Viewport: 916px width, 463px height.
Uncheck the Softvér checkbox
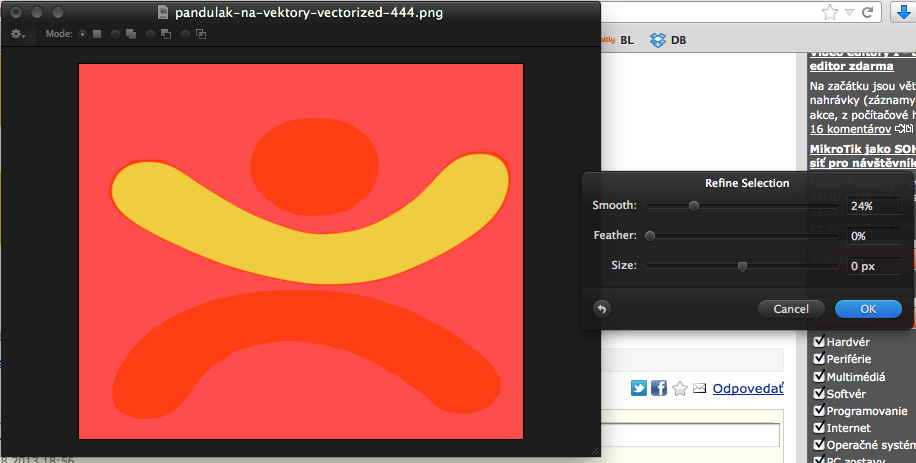pyautogui.click(x=819, y=392)
